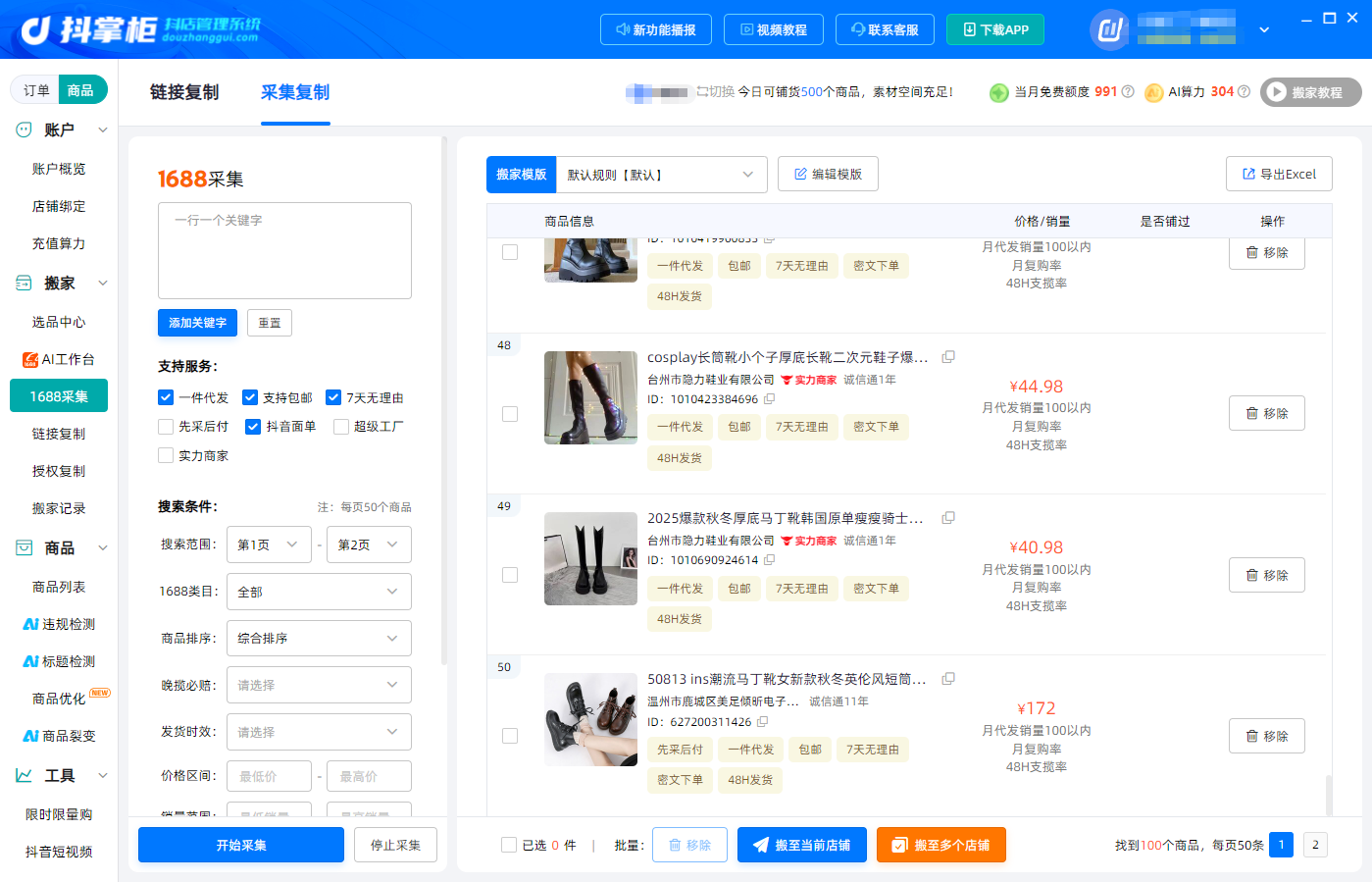Switch to the 链接复制 tab
The image size is (1372, 882).
(184, 92)
